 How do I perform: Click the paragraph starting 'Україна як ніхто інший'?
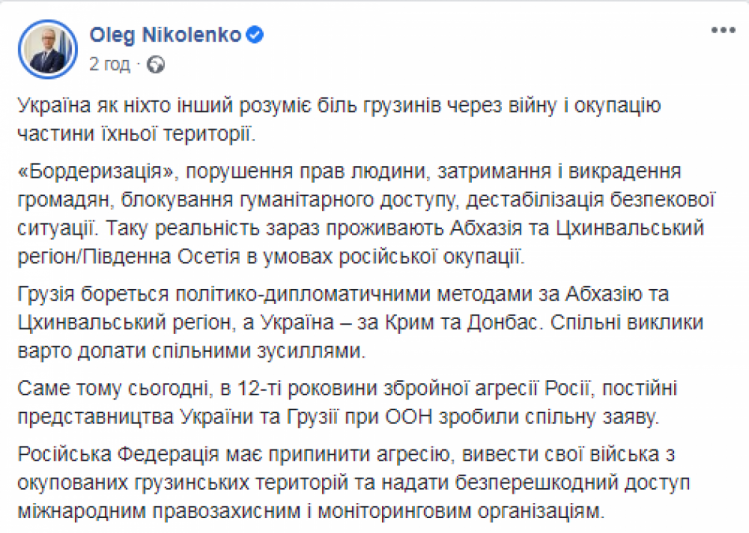(339, 119)
